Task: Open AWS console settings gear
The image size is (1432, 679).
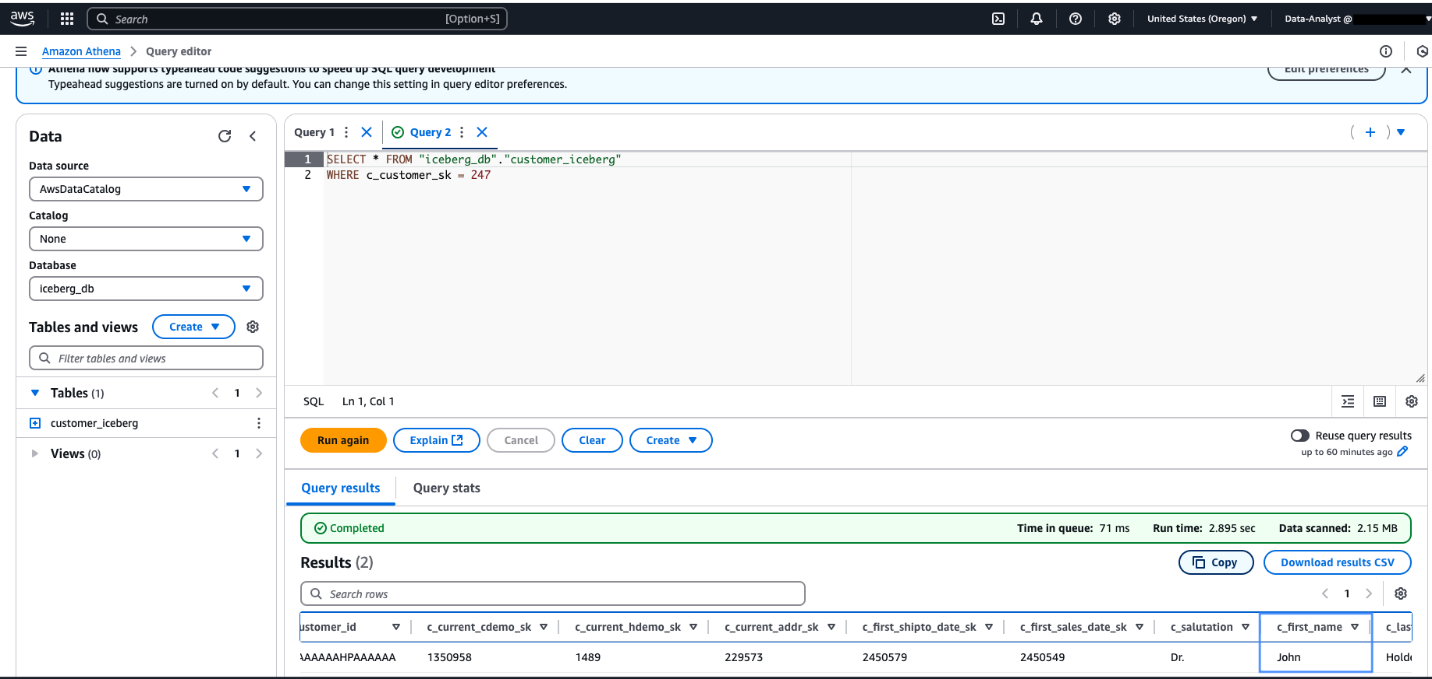Action: (x=1114, y=18)
